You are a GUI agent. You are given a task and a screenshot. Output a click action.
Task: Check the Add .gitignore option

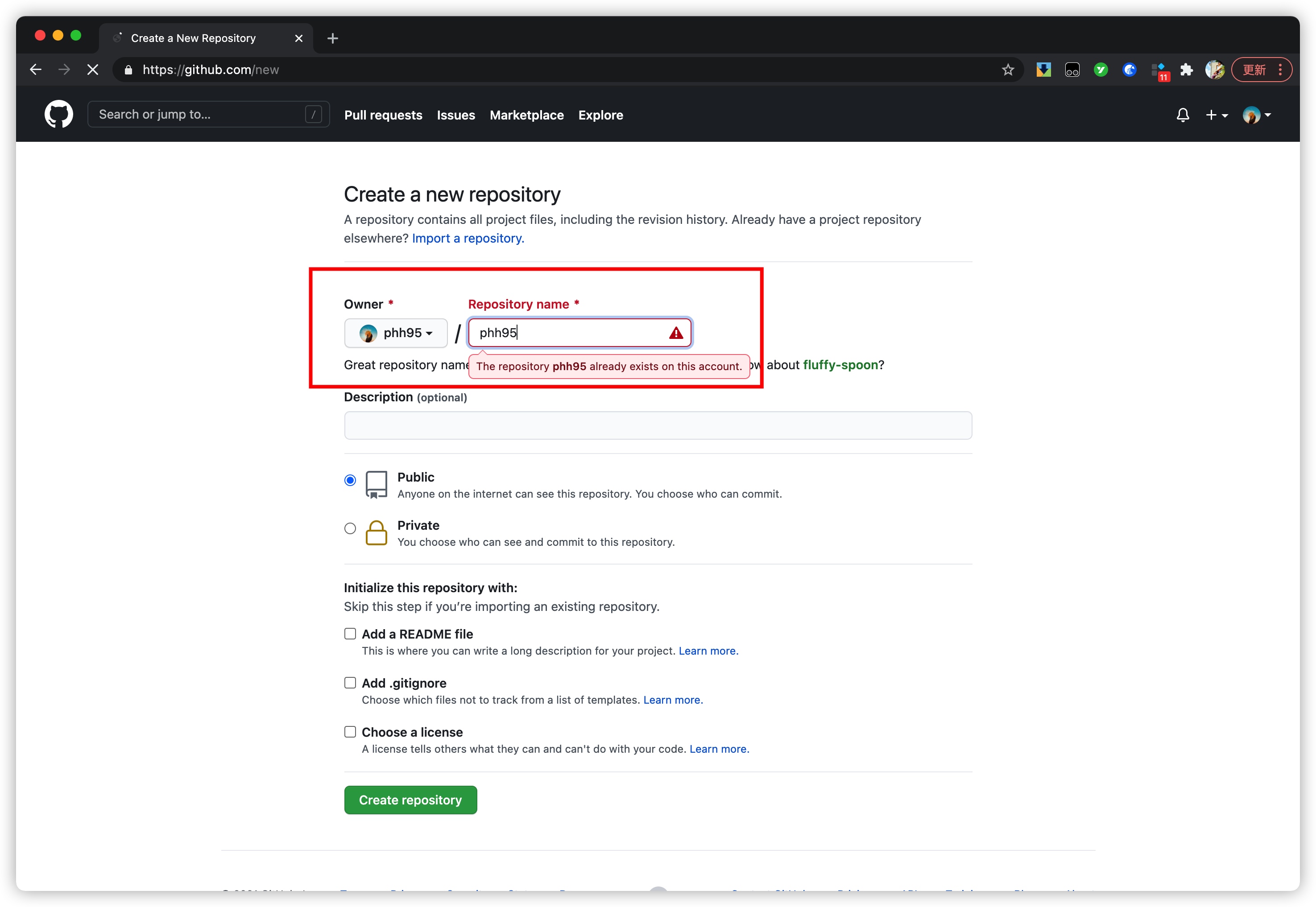pos(350,683)
